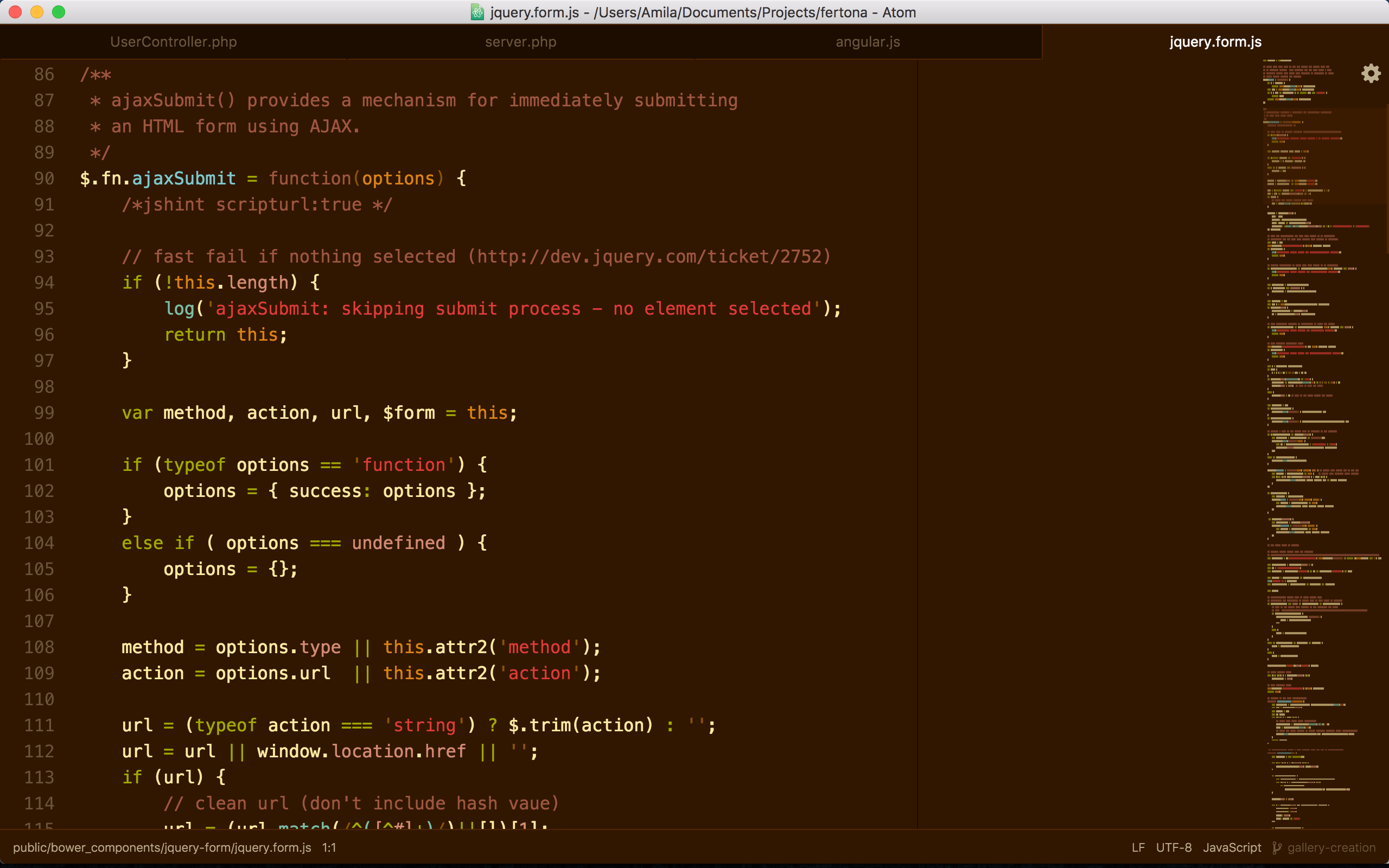Click line number 90 in gutter
Screen dimensions: 1389x868
tap(44, 178)
